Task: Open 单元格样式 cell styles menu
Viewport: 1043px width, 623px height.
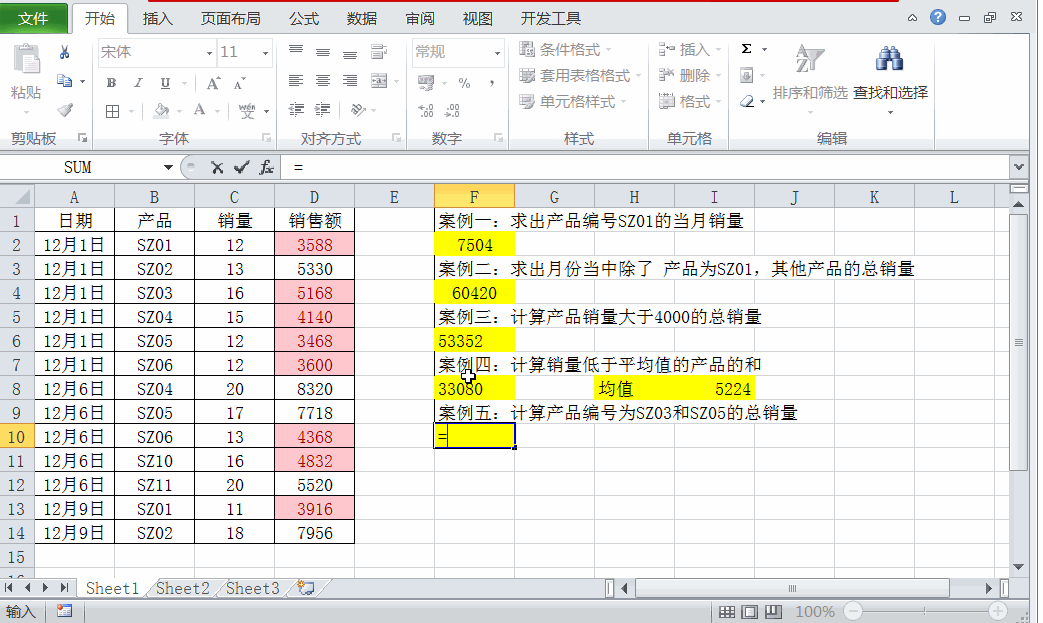Action: (573, 102)
